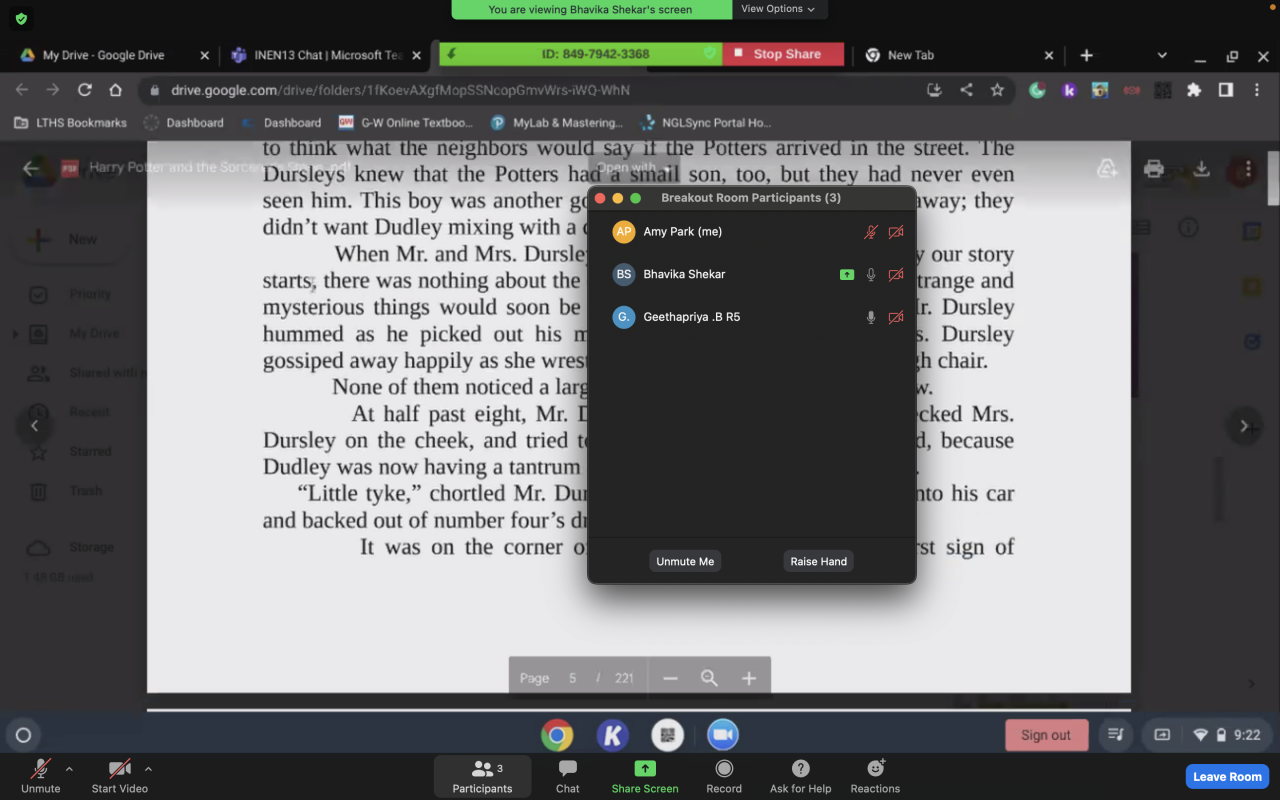Open MyLab & Mastering bookmark
This screenshot has width=1280, height=800.
(x=555, y=123)
